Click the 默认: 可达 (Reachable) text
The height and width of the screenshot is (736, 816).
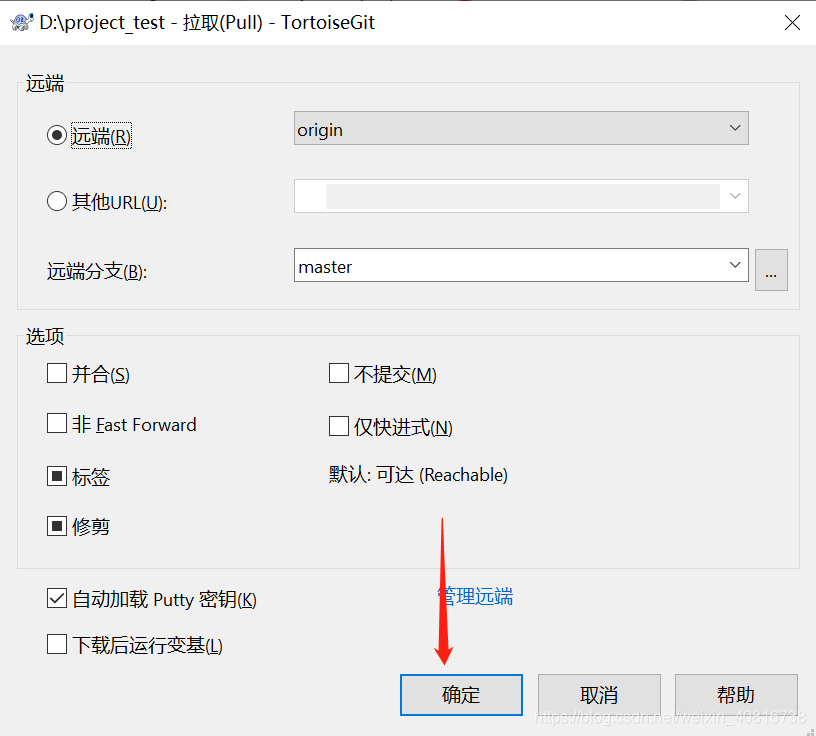point(418,475)
